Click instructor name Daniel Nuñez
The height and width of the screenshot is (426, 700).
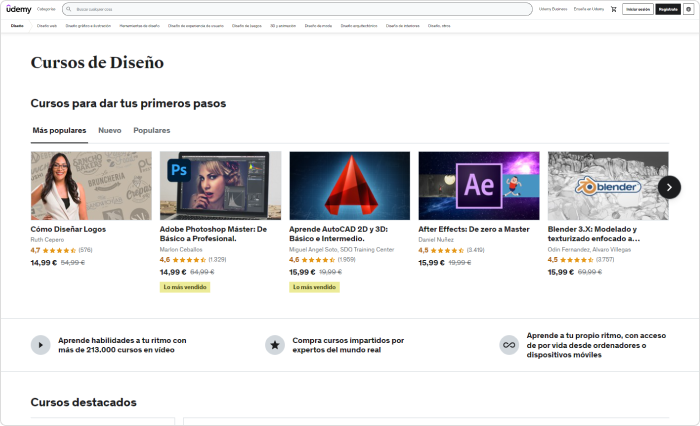coord(436,240)
